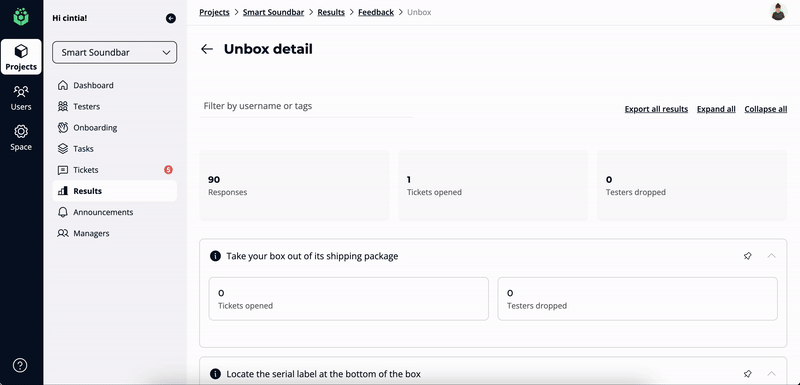The width and height of the screenshot is (800, 385).
Task: Click the green app logo icon
Action: pos(21,16)
